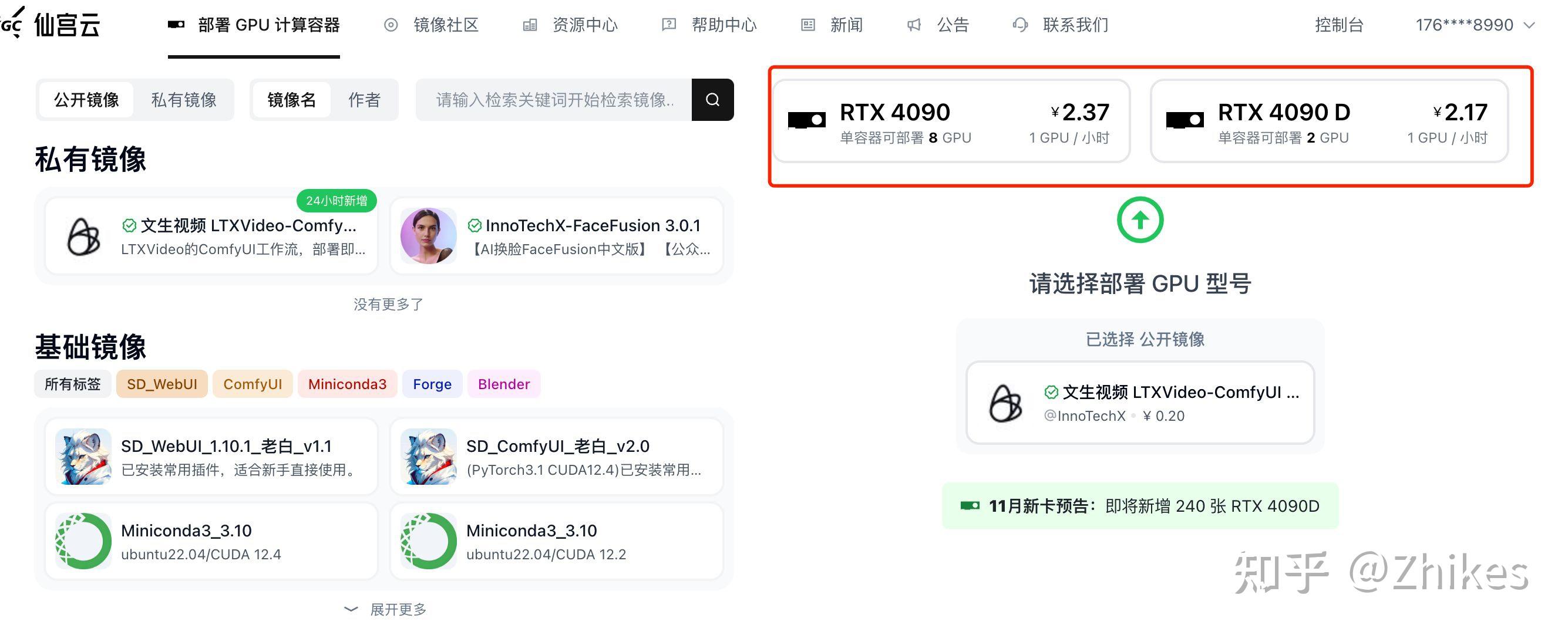Click the wolf thumbnail of SD_WebUI_1.10.1_老白_v1.1
The width and height of the screenshot is (1568, 635).
(x=83, y=456)
